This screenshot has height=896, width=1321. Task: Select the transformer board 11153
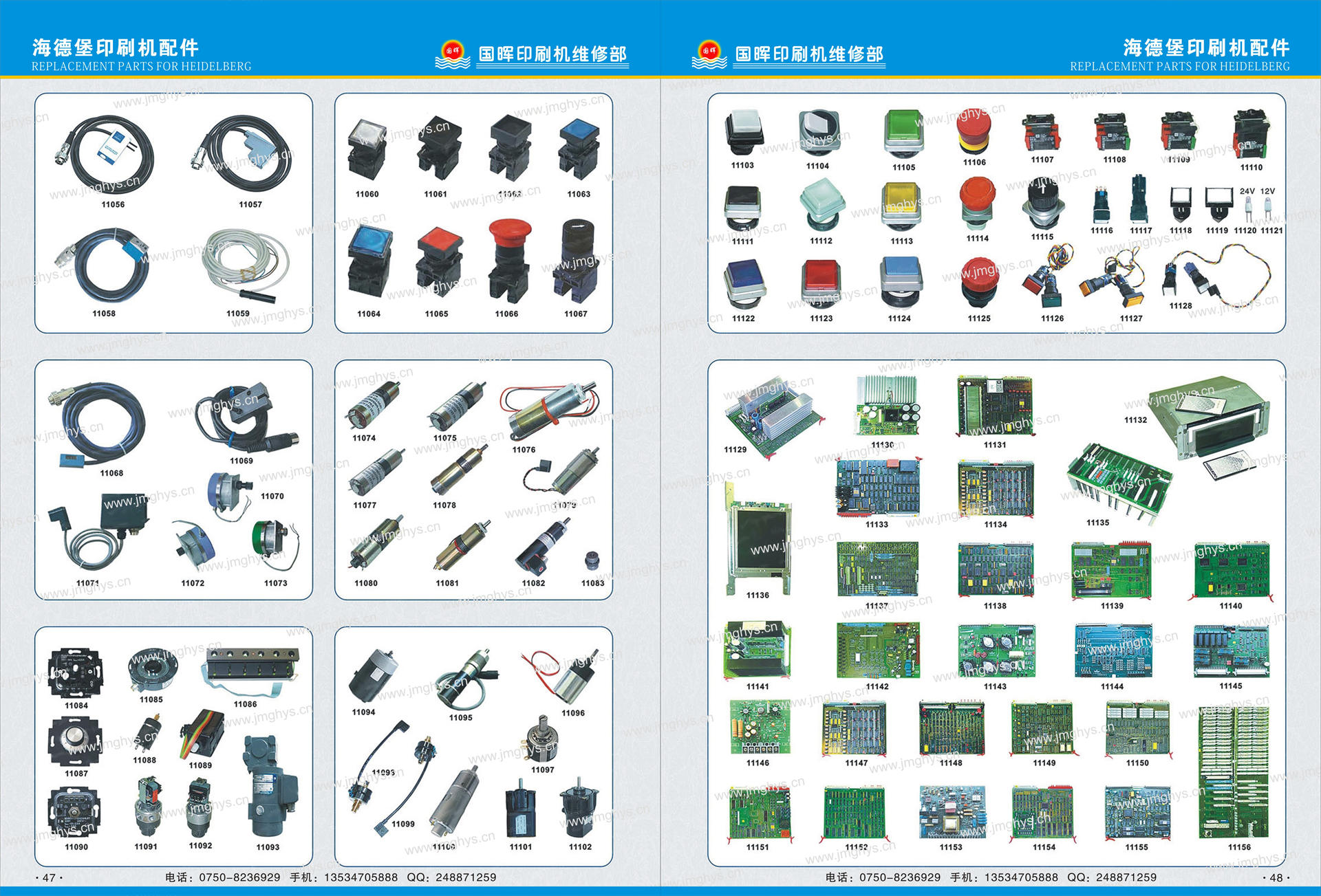pyautogui.click(x=952, y=812)
